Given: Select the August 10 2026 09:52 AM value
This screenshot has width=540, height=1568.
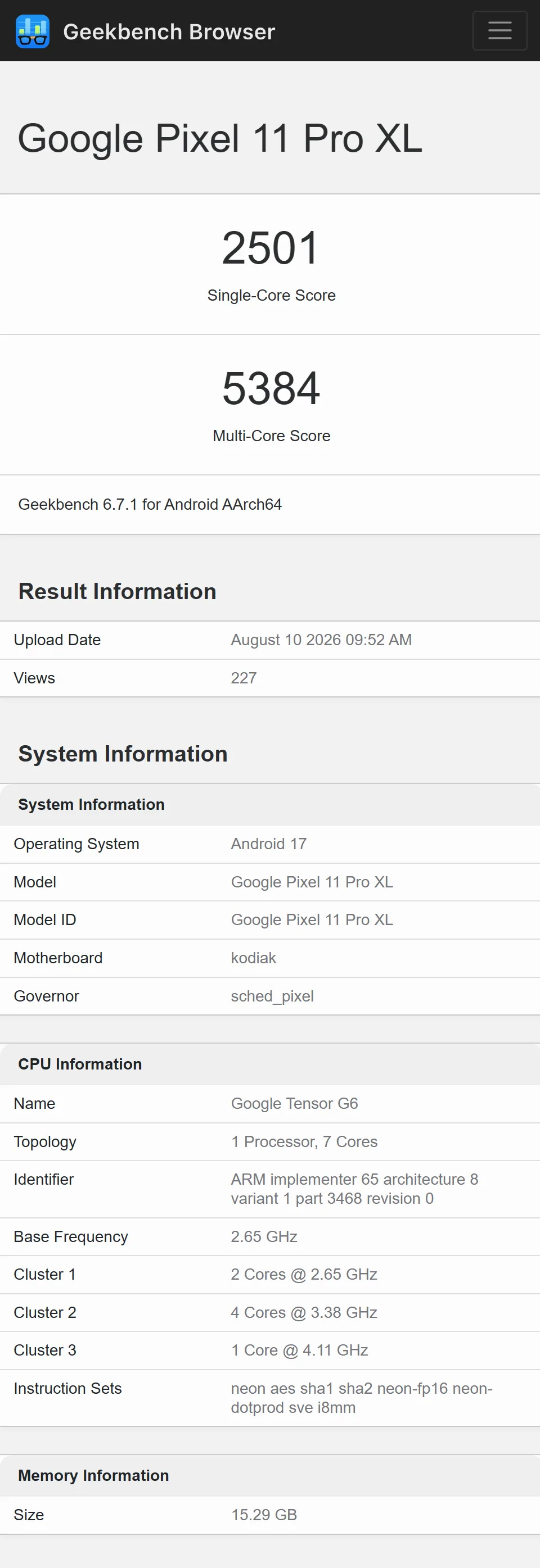Looking at the screenshot, I should 321,640.
